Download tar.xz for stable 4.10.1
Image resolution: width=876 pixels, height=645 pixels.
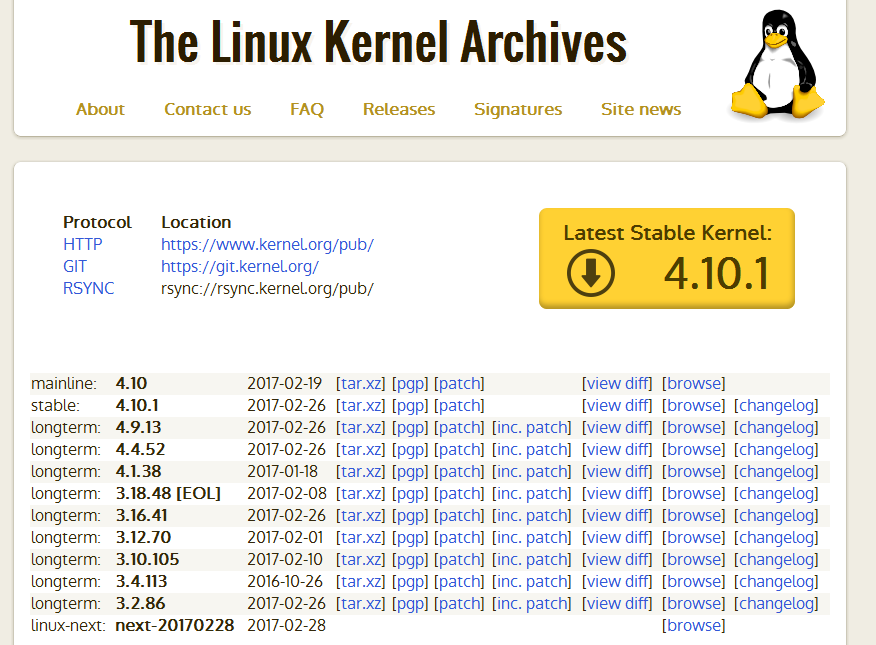pyautogui.click(x=360, y=405)
